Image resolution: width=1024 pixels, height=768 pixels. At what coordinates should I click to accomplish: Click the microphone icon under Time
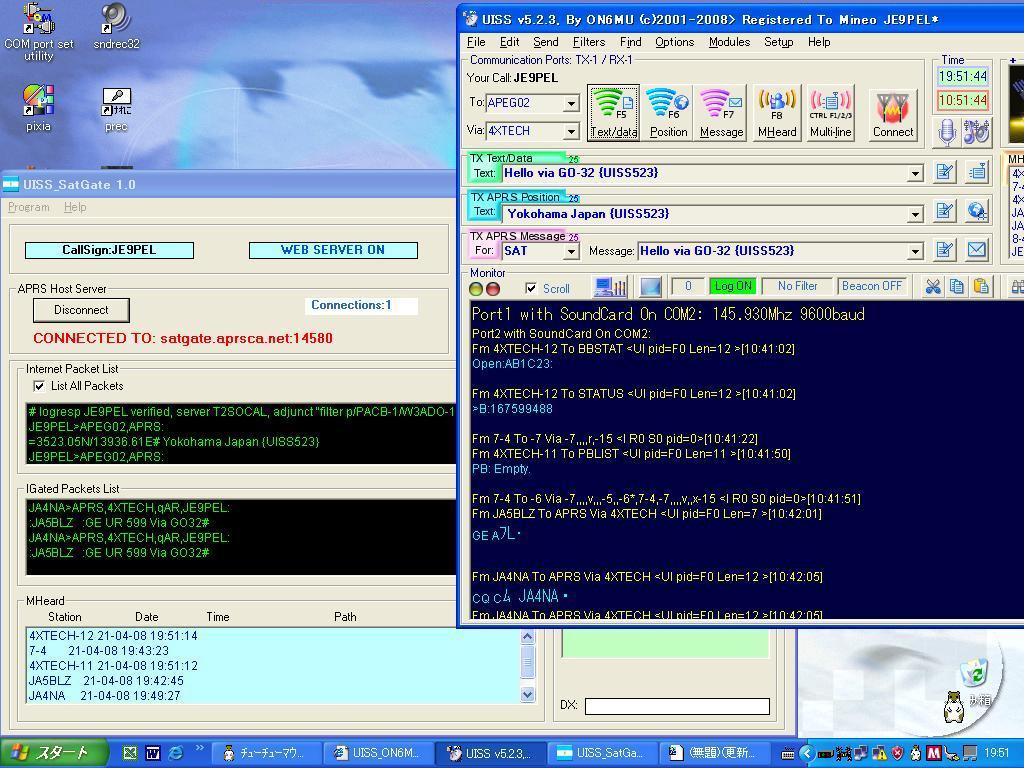coord(947,131)
